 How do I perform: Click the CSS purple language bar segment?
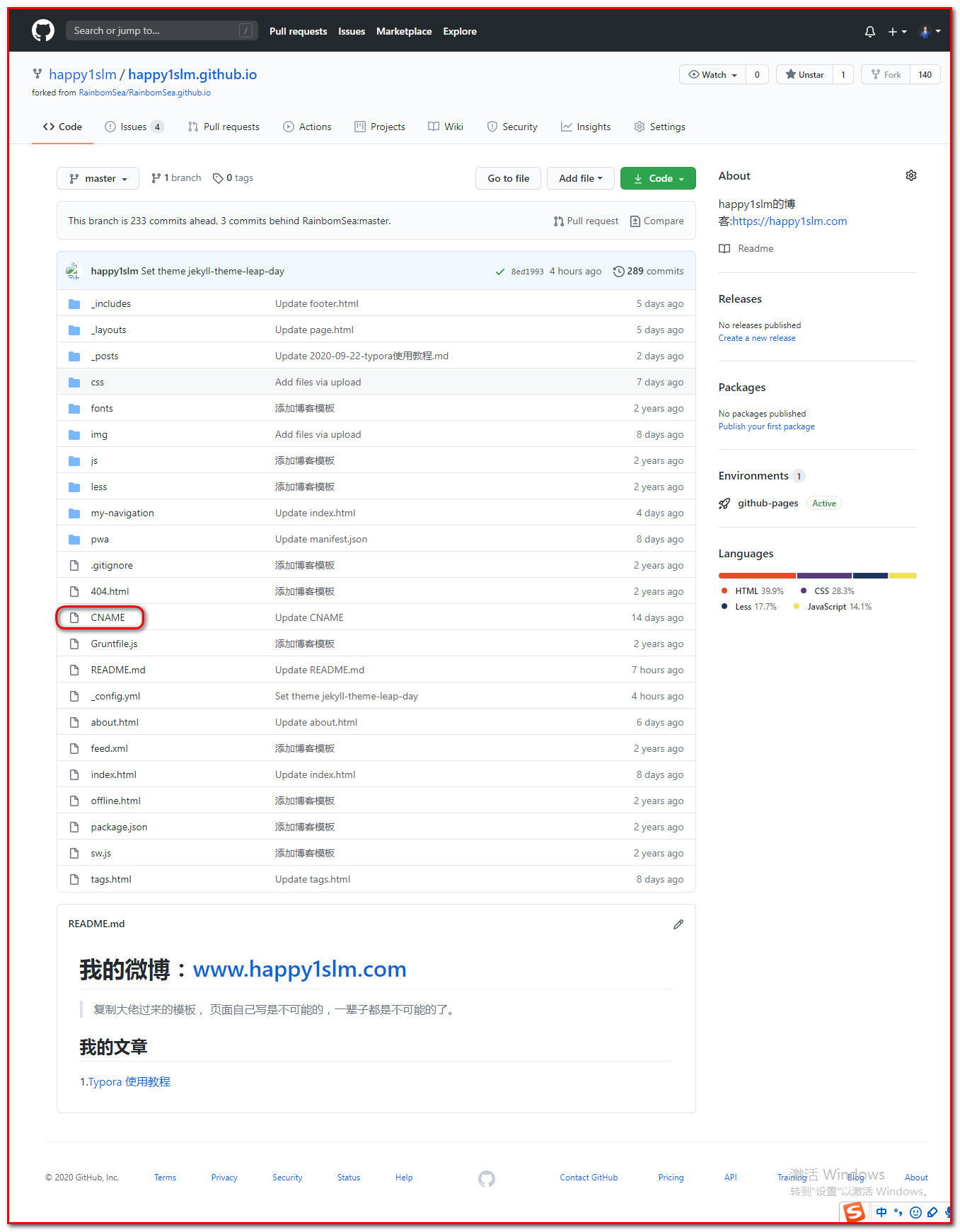tap(824, 576)
